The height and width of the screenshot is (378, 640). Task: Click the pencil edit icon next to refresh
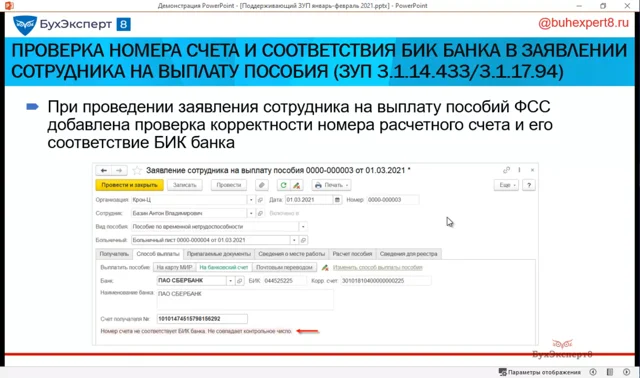297,185
